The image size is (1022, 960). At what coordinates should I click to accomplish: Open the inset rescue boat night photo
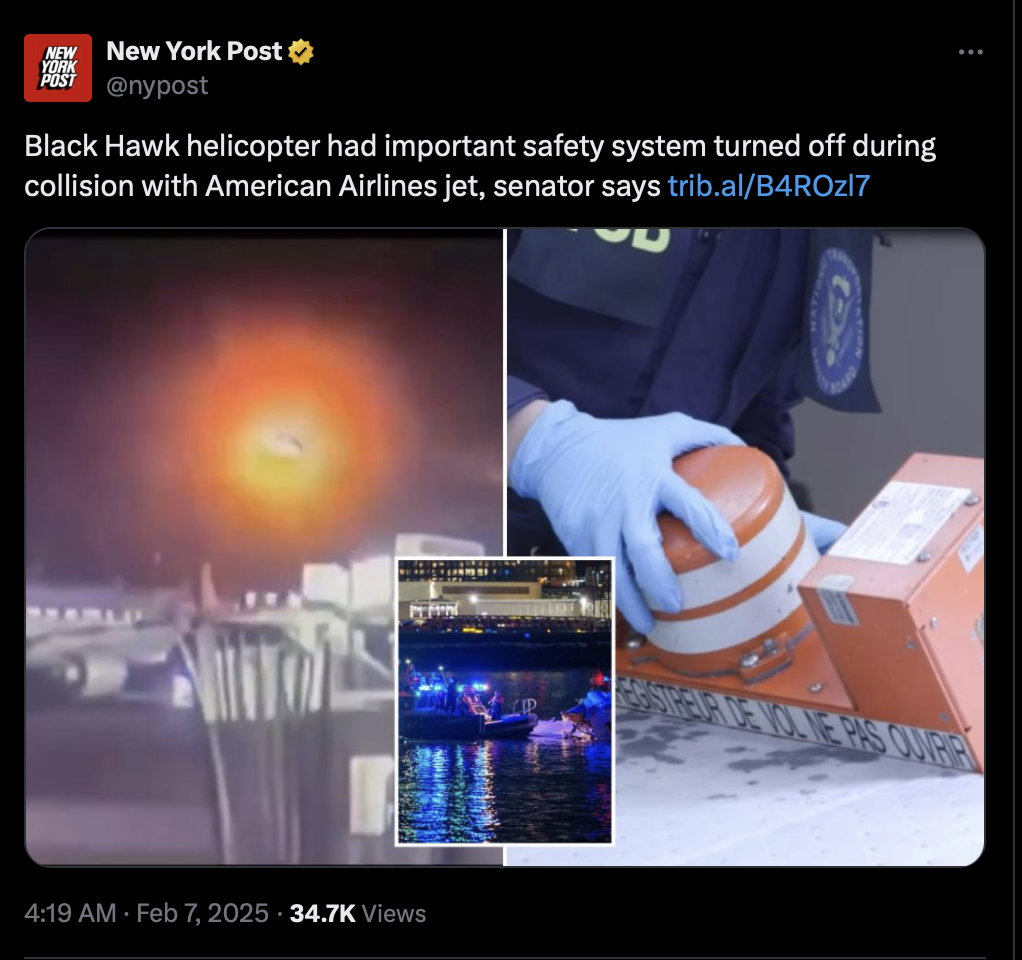[505, 701]
